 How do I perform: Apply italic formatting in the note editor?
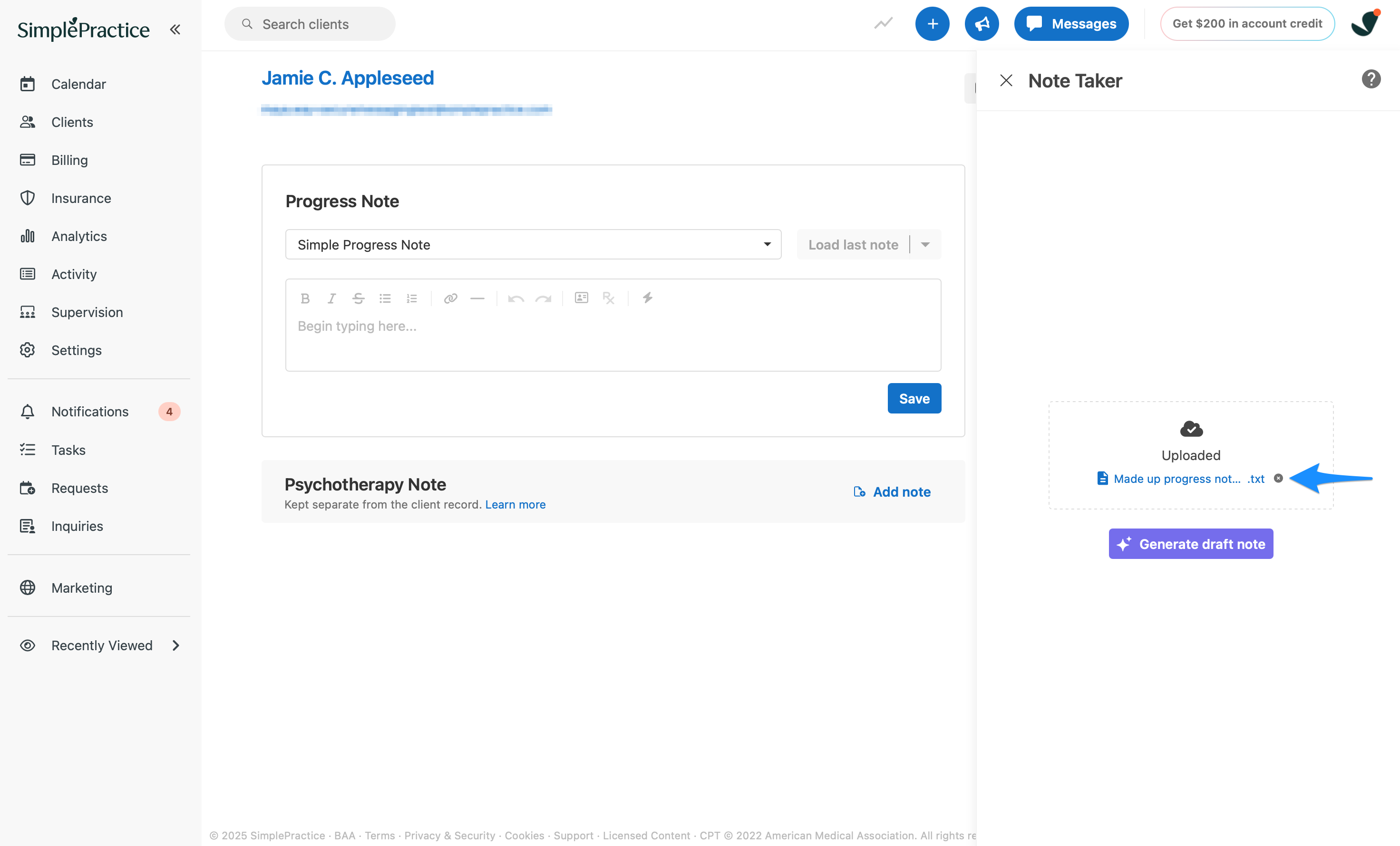tap(331, 298)
